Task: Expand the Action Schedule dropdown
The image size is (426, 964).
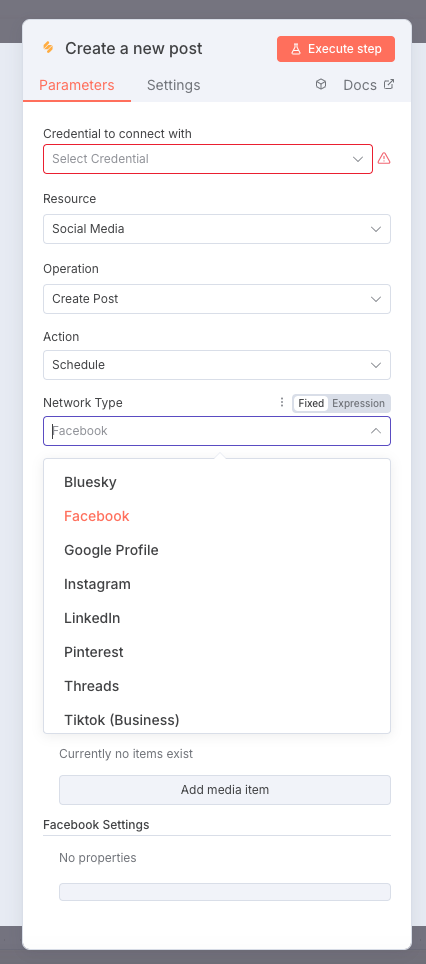Action: pos(217,365)
